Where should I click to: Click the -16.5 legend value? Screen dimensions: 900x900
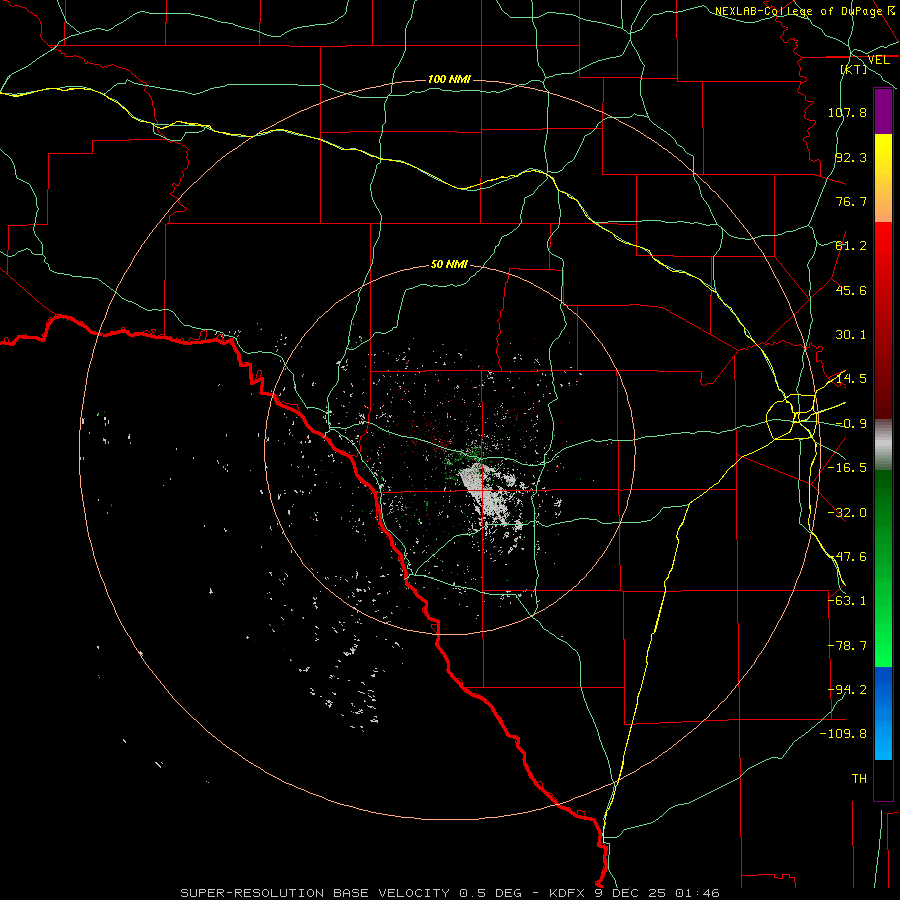click(847, 468)
